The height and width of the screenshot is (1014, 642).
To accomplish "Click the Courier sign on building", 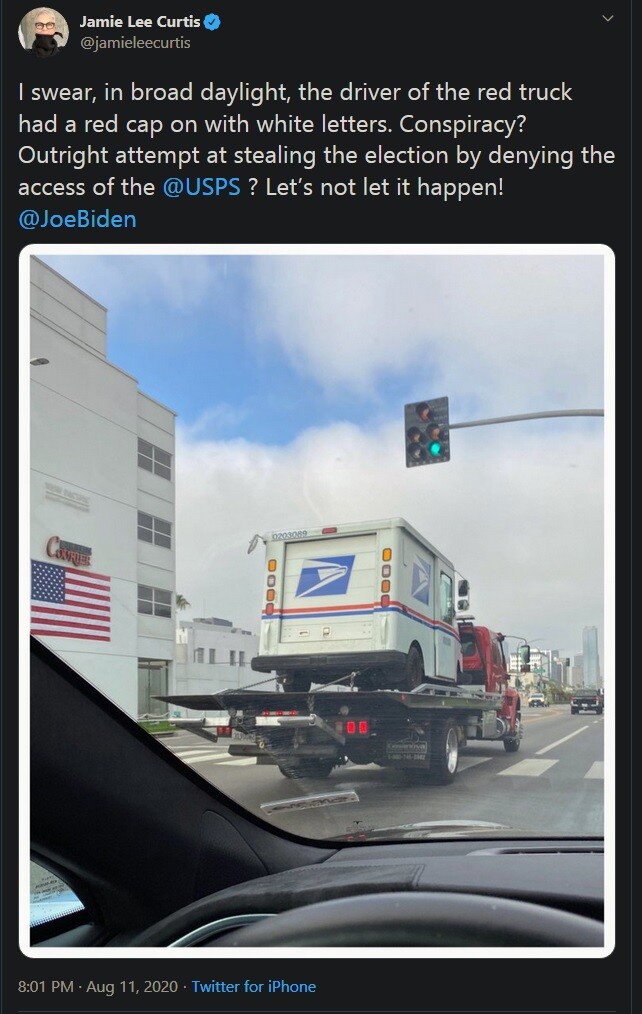I will (x=69, y=551).
